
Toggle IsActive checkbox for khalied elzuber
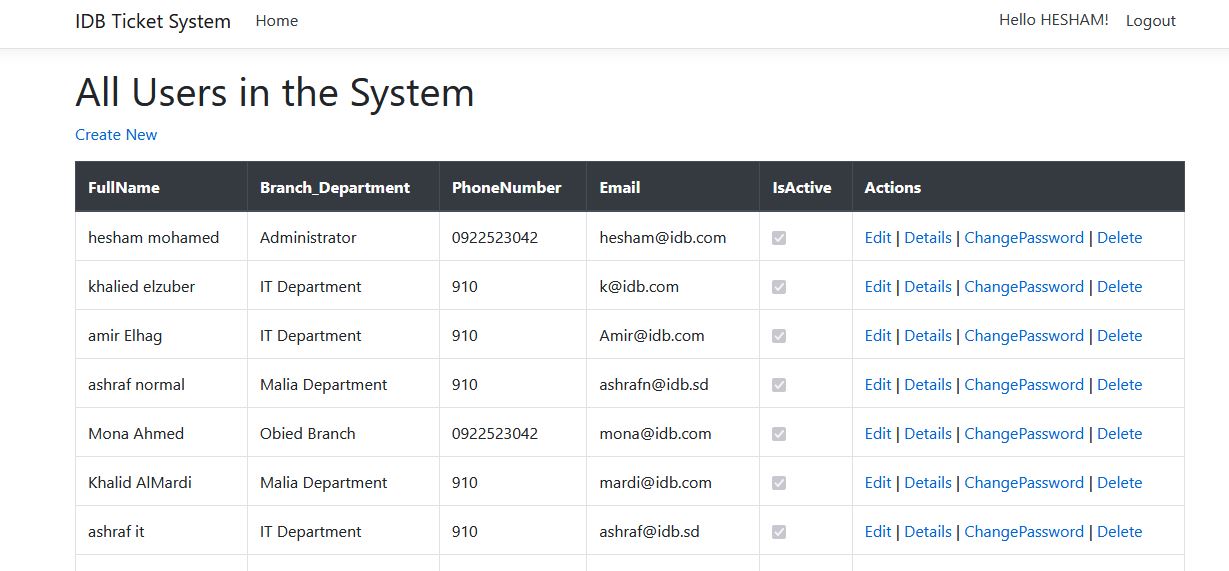[x=779, y=287]
